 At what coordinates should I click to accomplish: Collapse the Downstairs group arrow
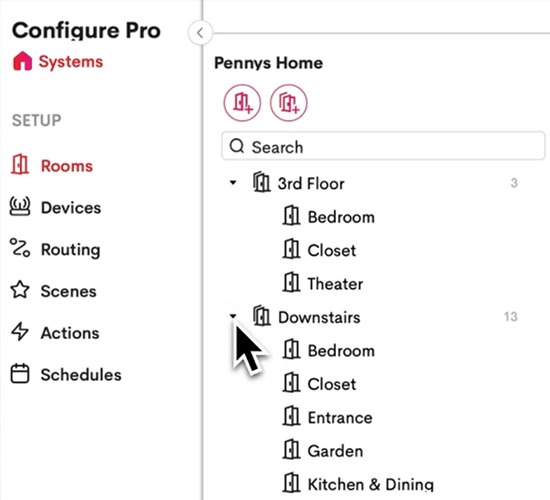233,316
